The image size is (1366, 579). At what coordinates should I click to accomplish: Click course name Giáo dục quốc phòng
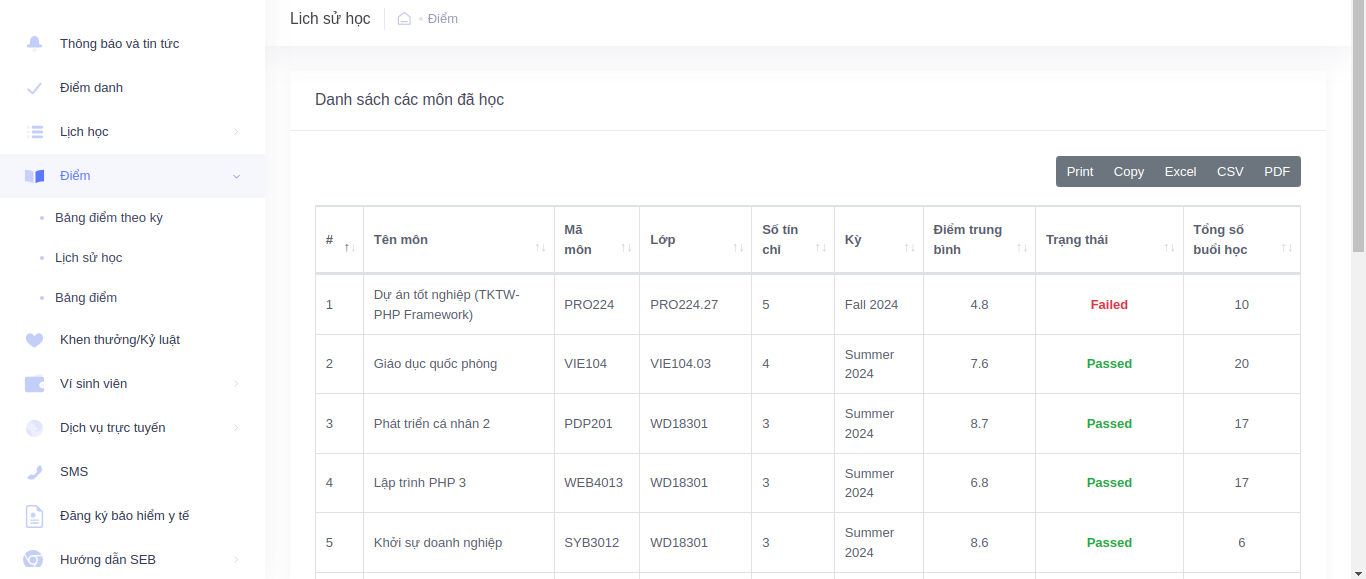(435, 364)
